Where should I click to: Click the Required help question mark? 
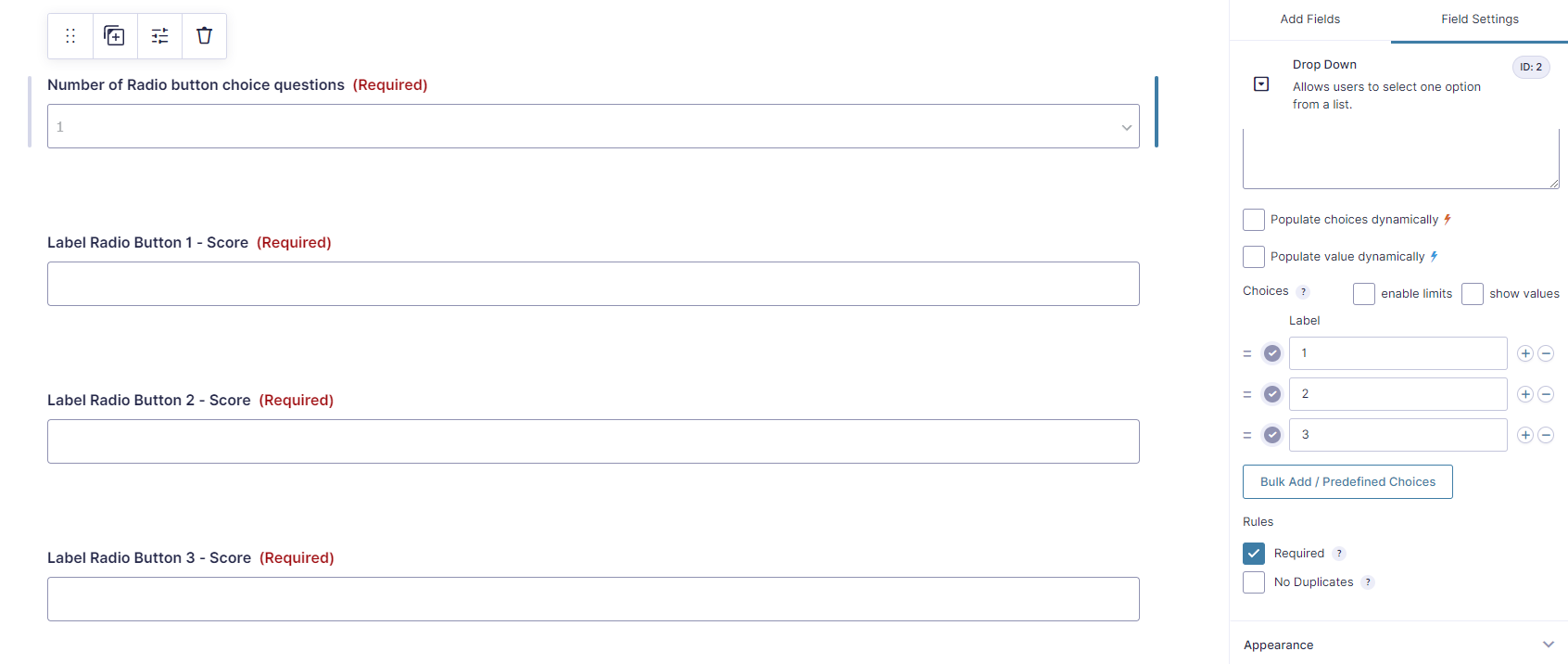(x=1337, y=553)
